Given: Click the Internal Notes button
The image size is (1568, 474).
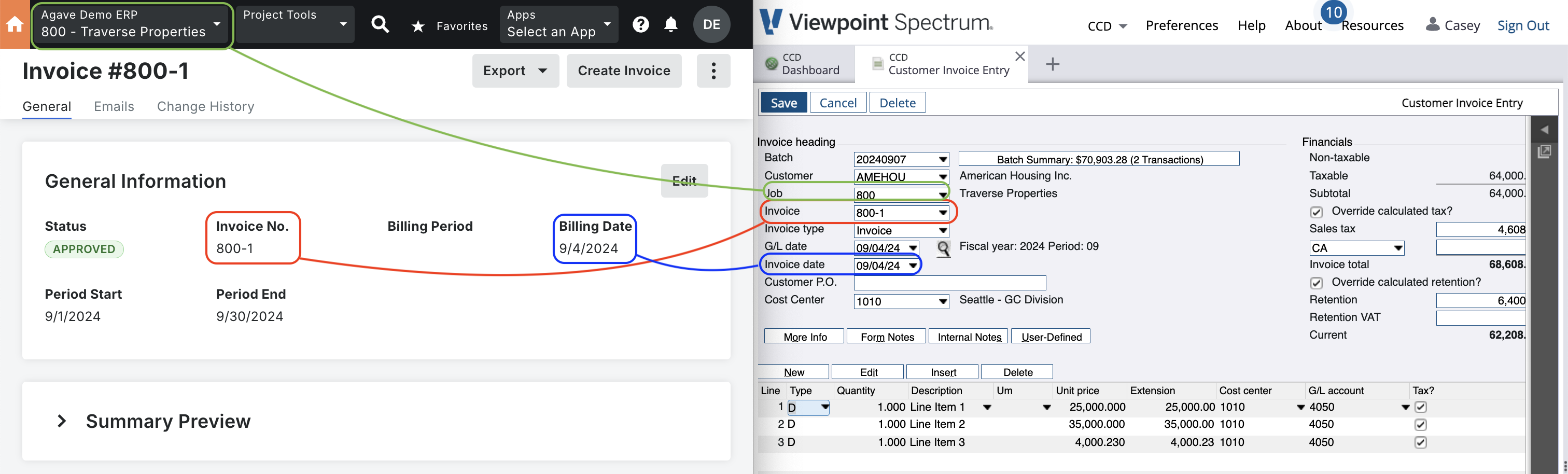Looking at the screenshot, I should pos(969,337).
